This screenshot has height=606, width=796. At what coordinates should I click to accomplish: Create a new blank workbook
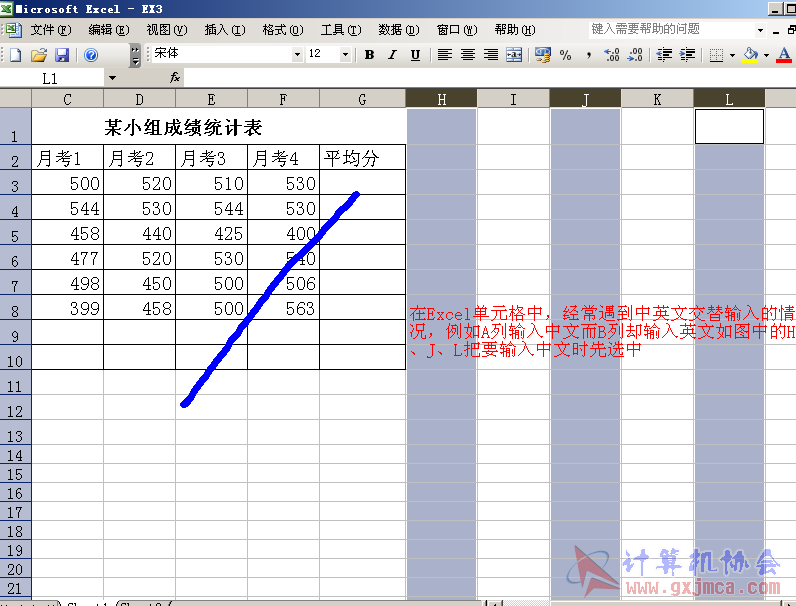point(16,55)
